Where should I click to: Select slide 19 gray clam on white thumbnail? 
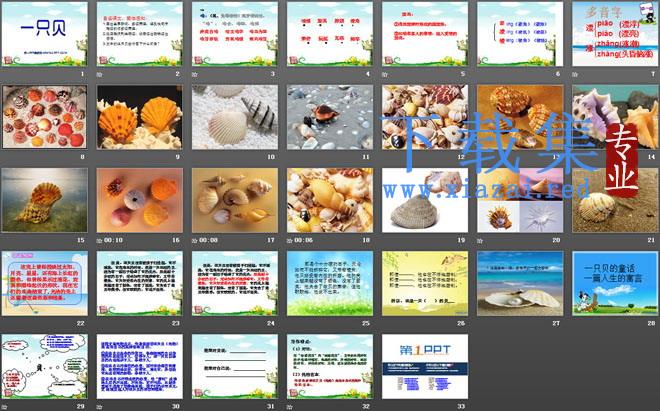(425, 200)
